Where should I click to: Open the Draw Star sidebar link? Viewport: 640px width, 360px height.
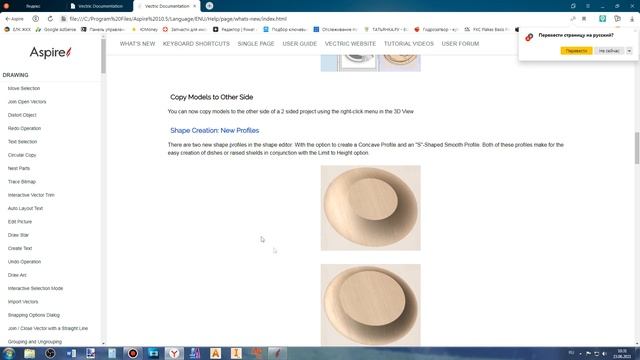pos(18,235)
